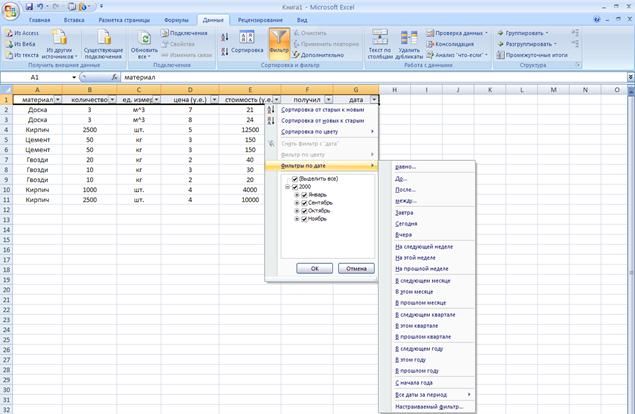Open Анализ "что-если"
This screenshot has height=414, width=635.
tap(457, 55)
